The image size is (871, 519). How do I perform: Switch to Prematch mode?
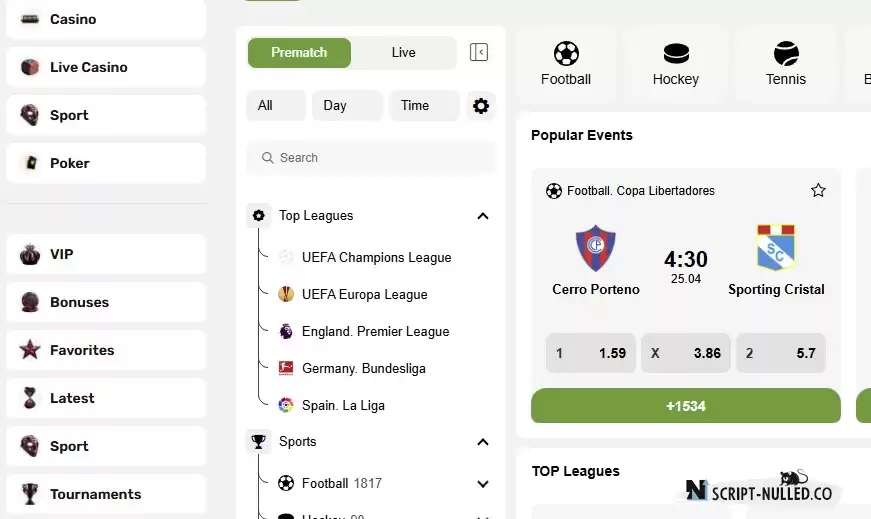[299, 53]
